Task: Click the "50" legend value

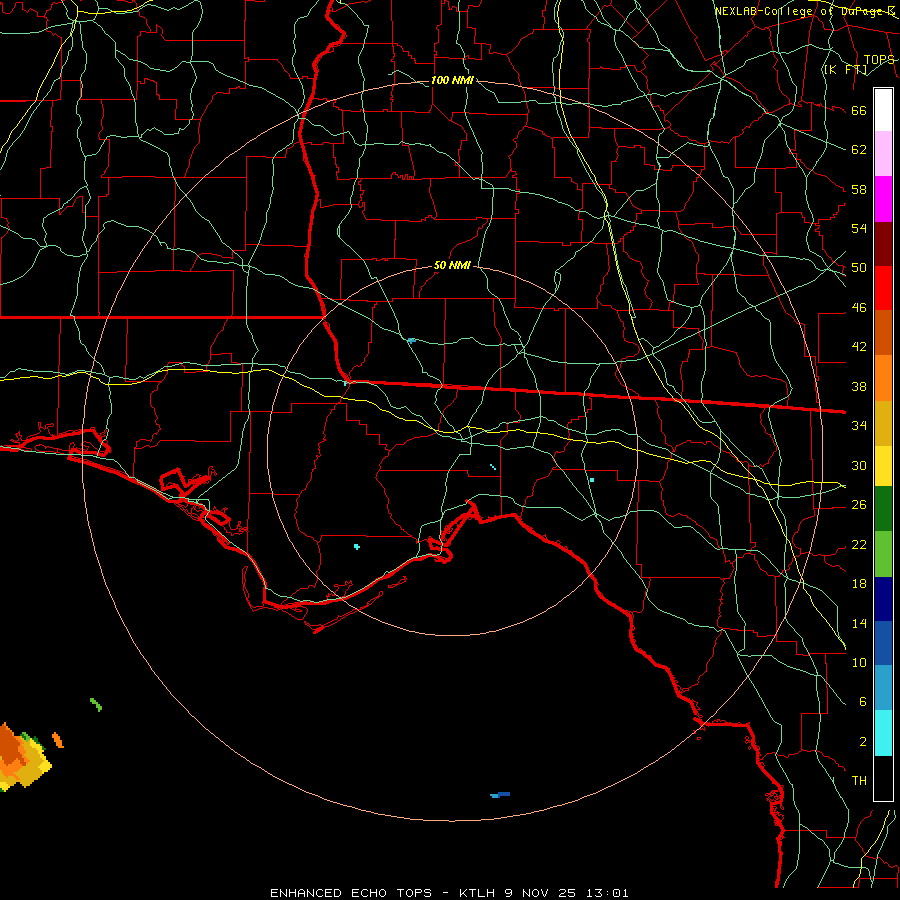Action: [x=859, y=268]
